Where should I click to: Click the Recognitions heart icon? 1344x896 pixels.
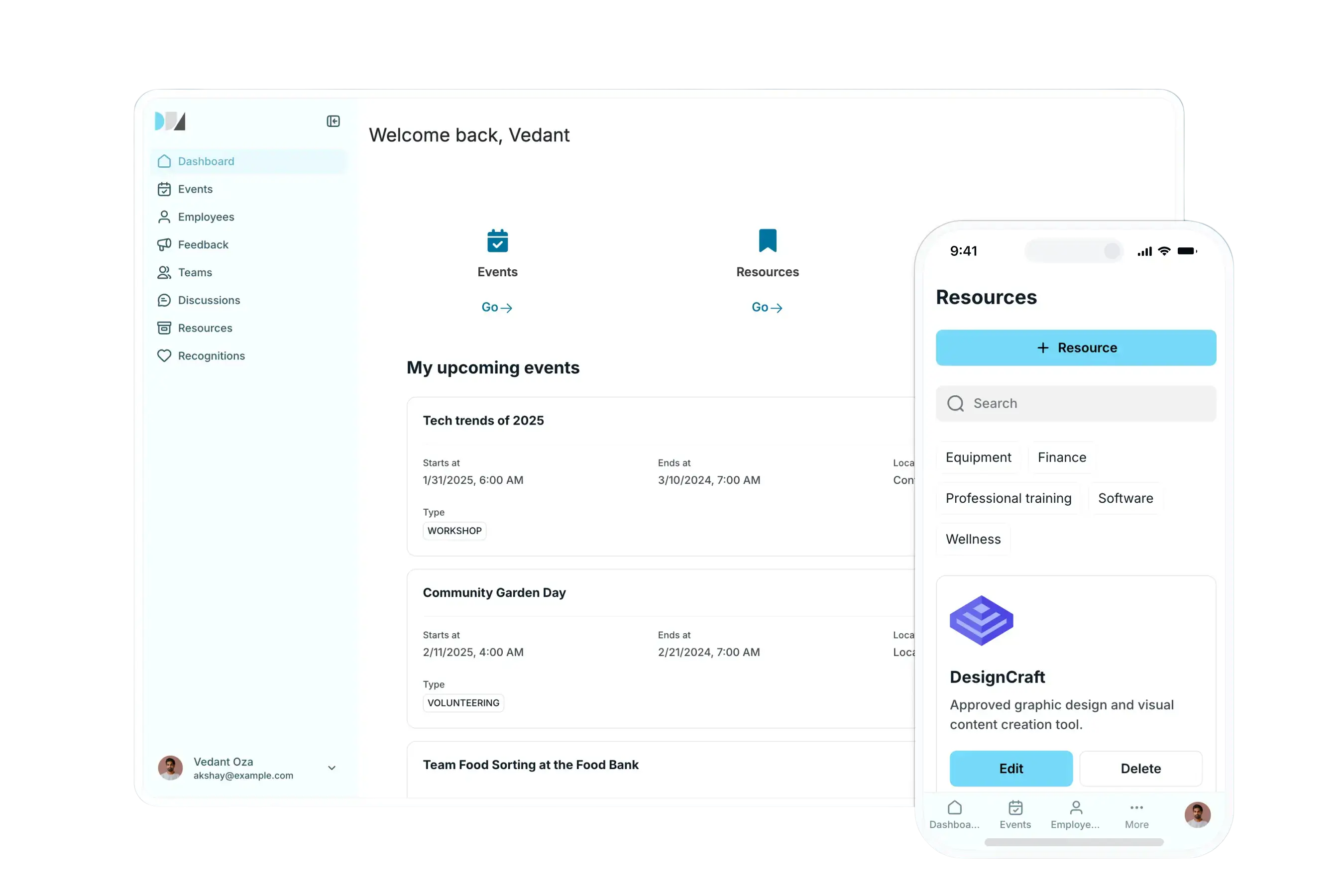point(164,355)
